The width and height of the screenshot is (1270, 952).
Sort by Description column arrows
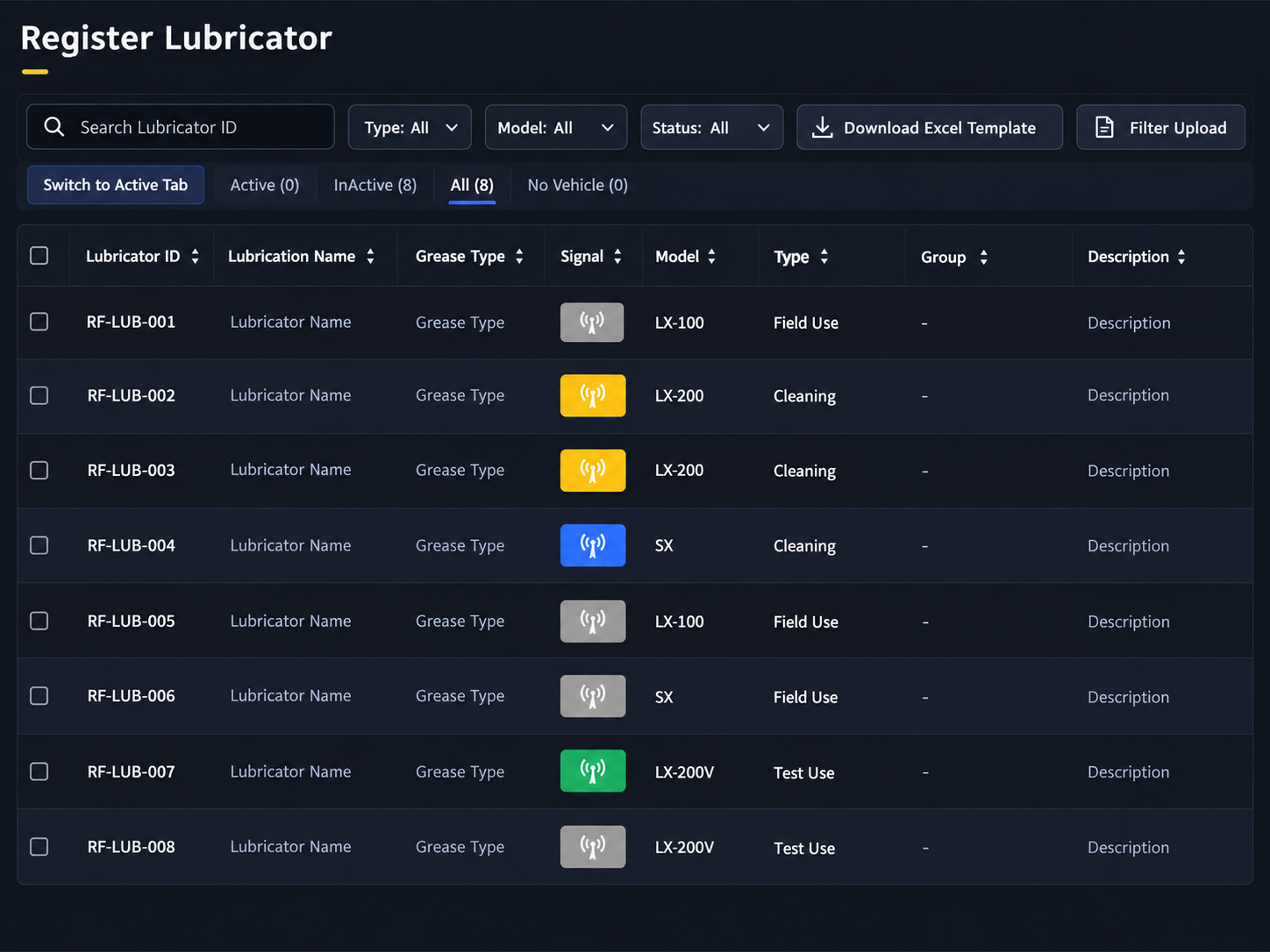coord(1181,257)
